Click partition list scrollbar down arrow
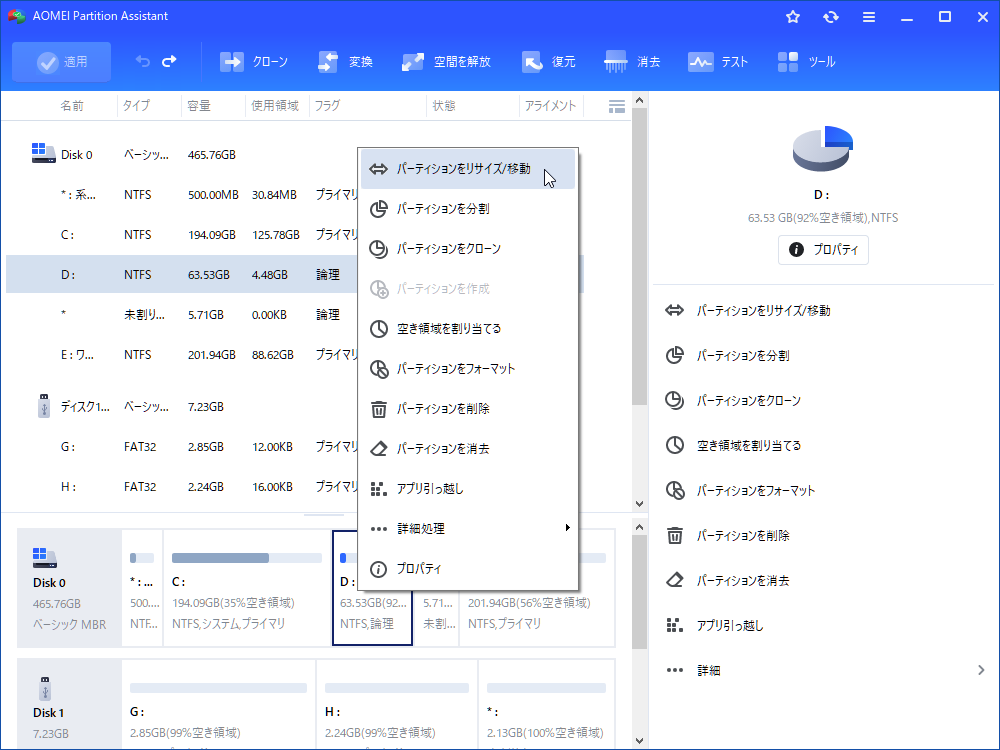Image resolution: width=1000 pixels, height=750 pixels. click(x=639, y=504)
